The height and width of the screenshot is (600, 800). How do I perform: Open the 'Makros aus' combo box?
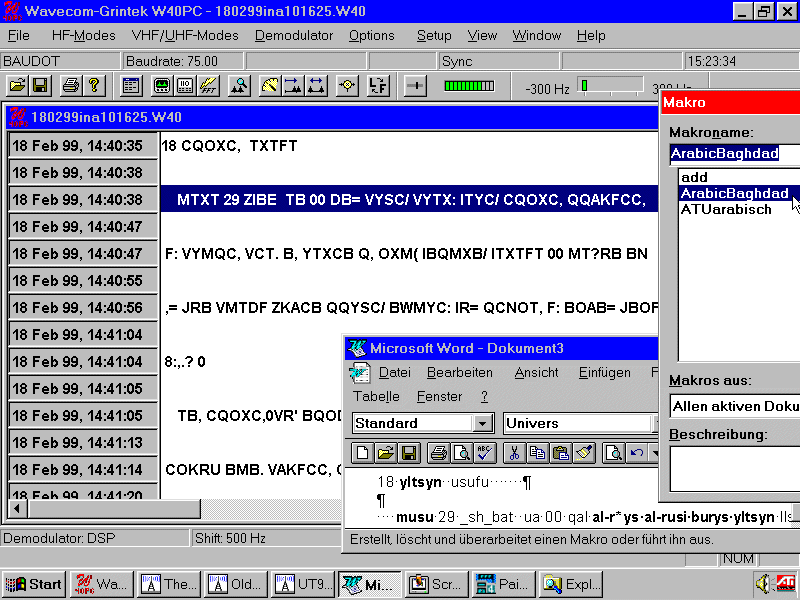coord(734,406)
